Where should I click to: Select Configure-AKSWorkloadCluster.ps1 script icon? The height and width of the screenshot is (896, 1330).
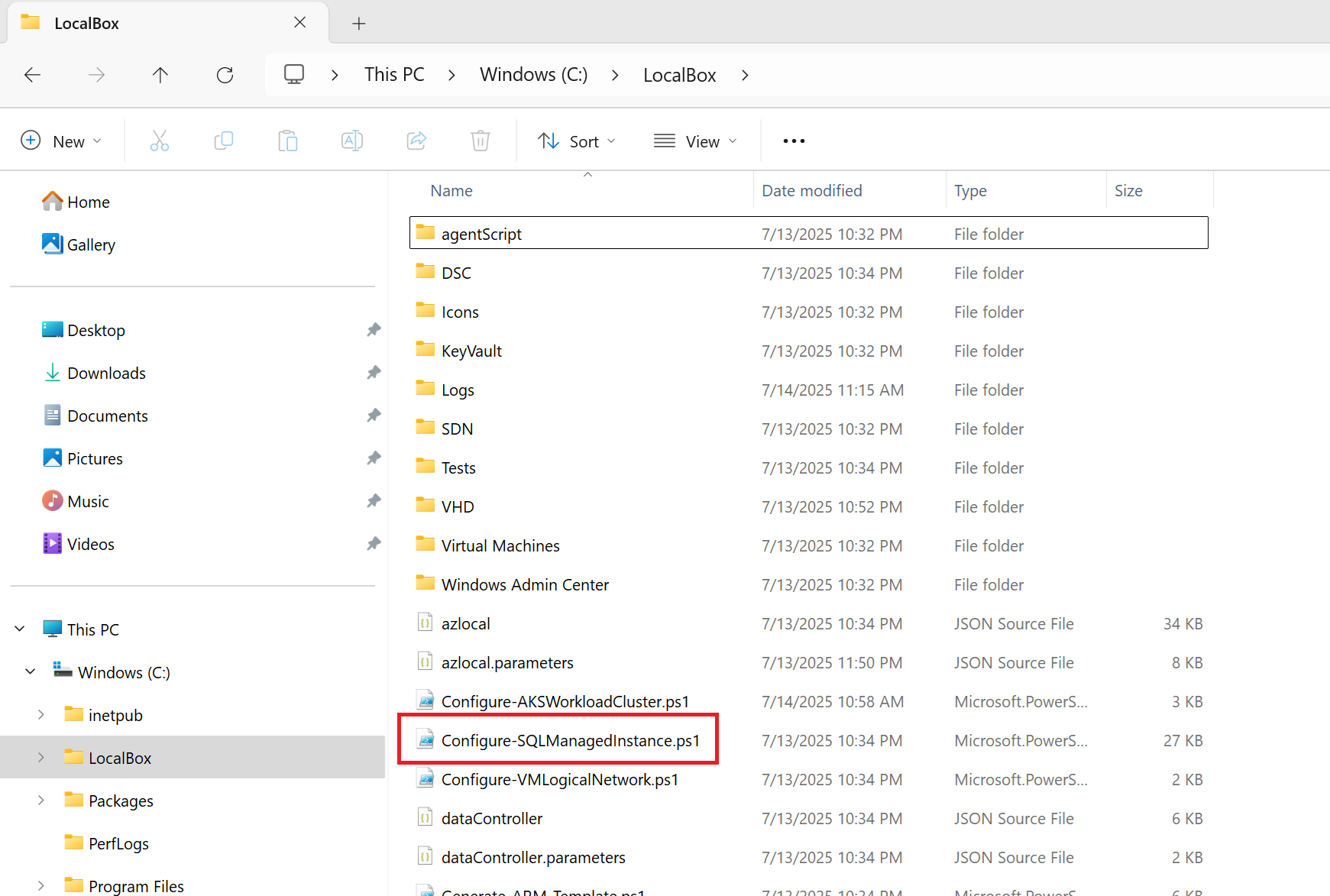coord(426,700)
